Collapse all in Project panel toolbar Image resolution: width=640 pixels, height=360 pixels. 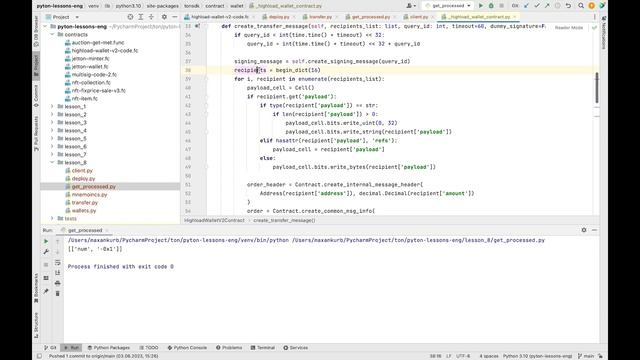tap(151, 17)
